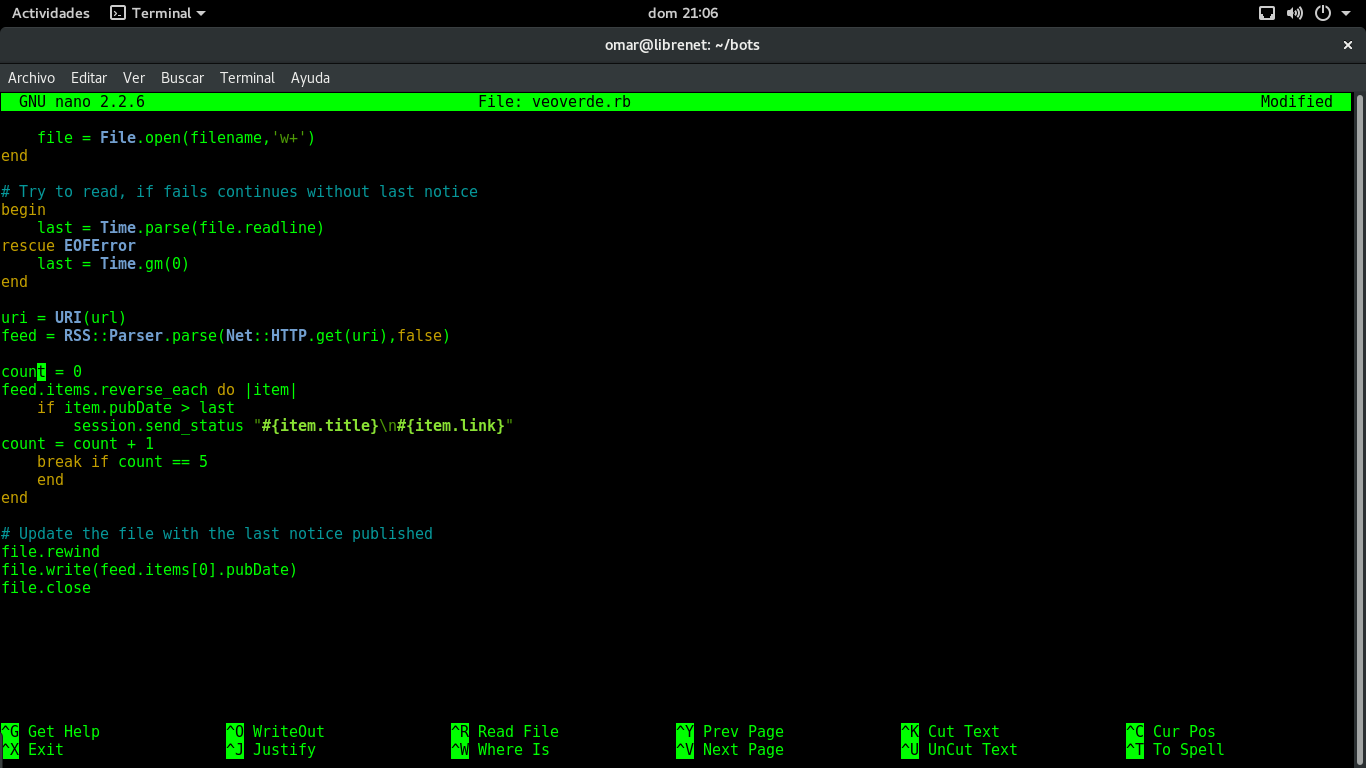The width and height of the screenshot is (1366, 768).
Task: Open the Buscar menu
Action: click(182, 78)
